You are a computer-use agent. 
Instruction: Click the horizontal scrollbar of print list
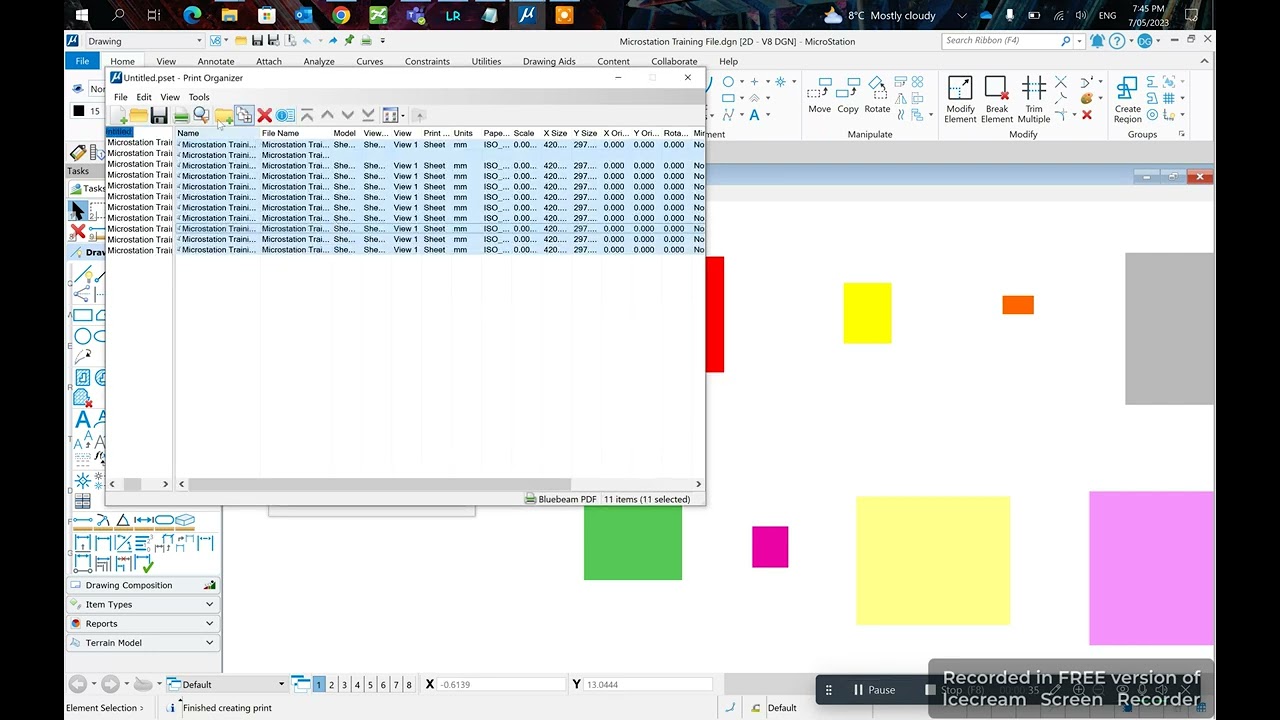tap(379, 484)
